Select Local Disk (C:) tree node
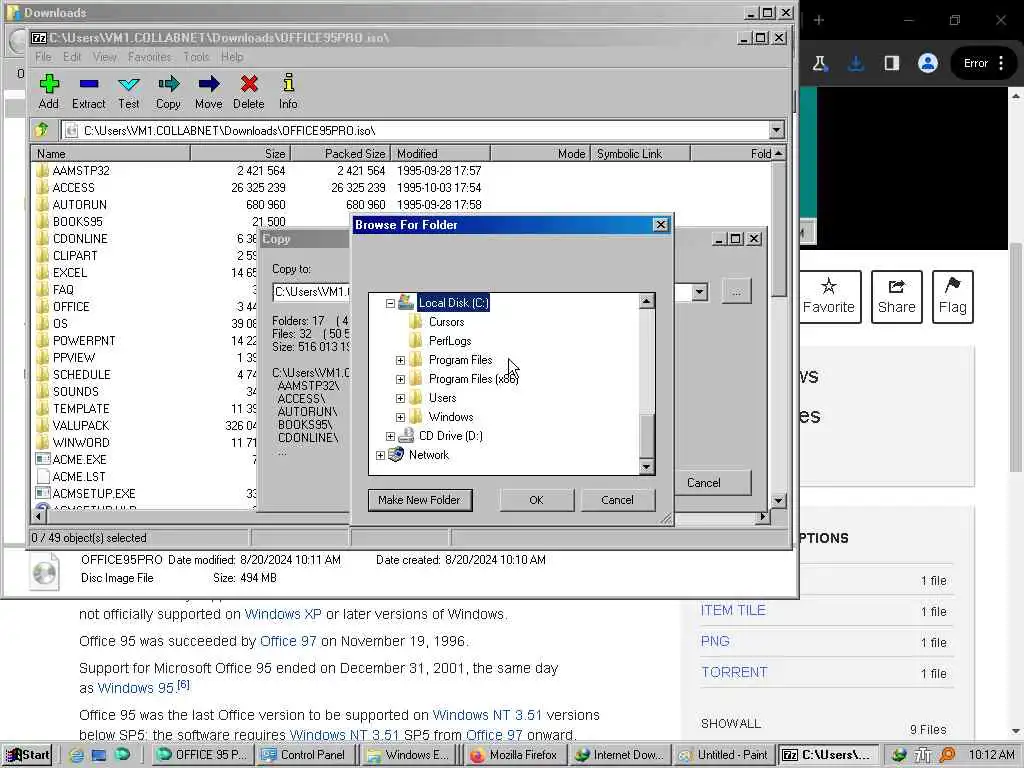This screenshot has width=1024, height=768. click(453, 302)
